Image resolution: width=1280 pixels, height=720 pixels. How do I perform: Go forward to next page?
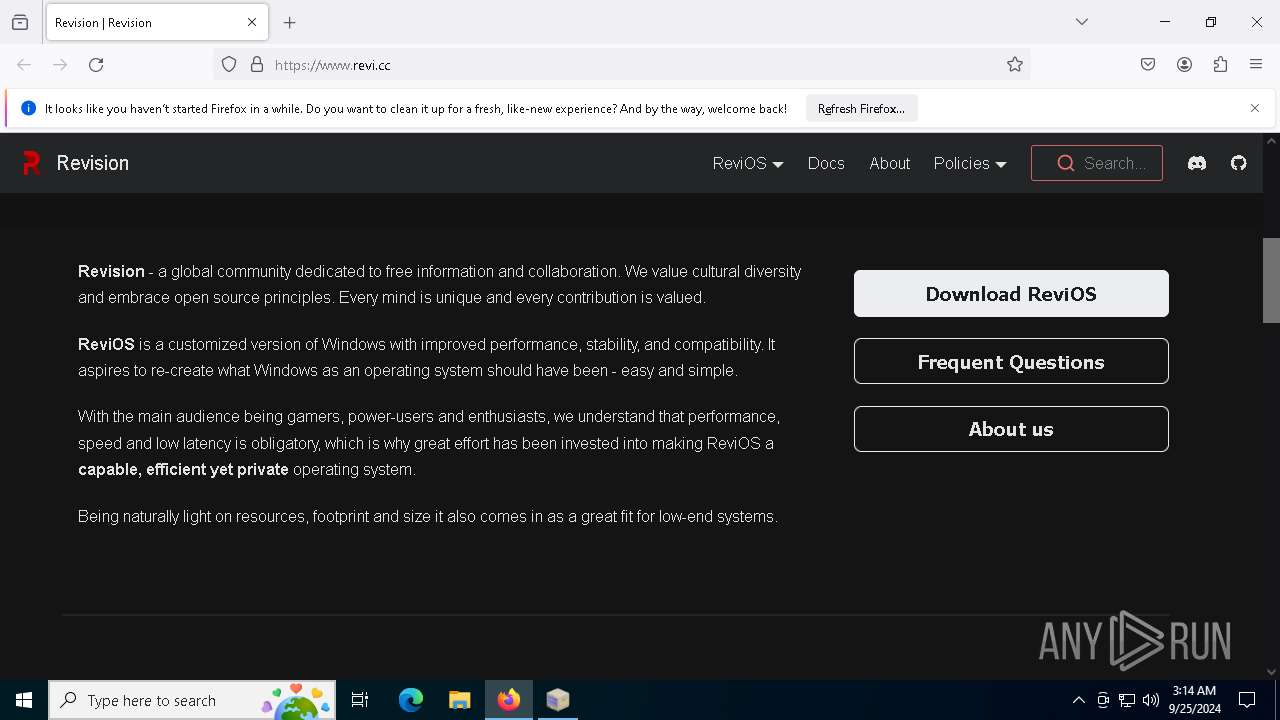[60, 65]
